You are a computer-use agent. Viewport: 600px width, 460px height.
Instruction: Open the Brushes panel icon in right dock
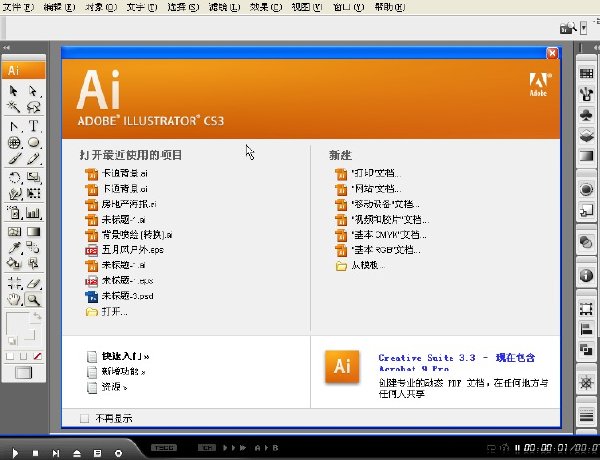[x=586, y=94]
